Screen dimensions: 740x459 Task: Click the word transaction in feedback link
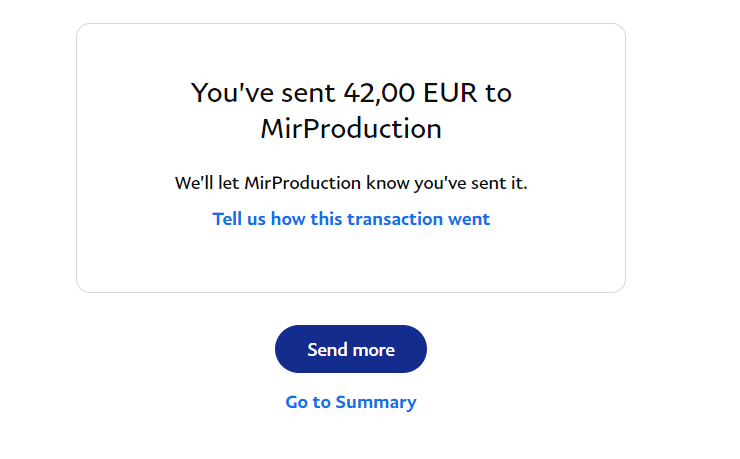pyautogui.click(x=392, y=219)
